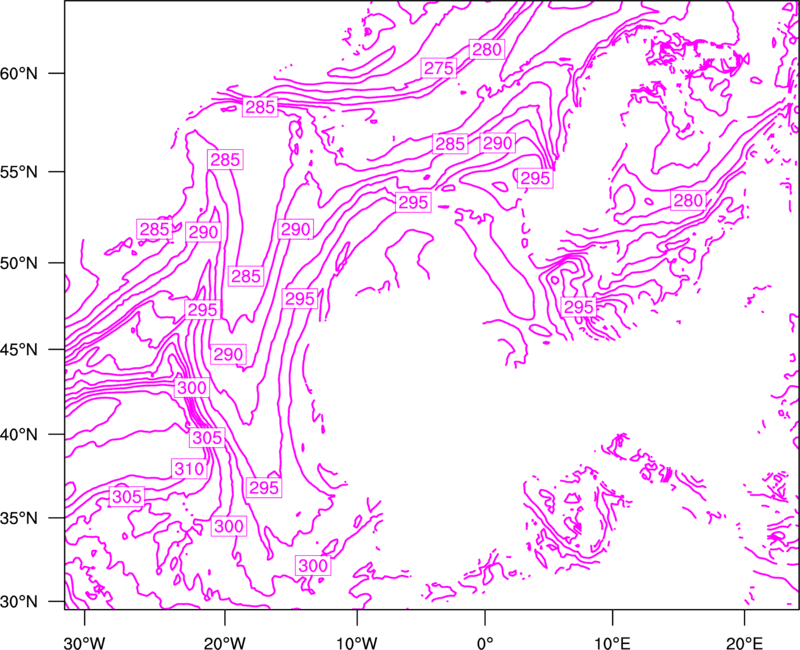Click the 10°W longitude axis label

click(x=357, y=643)
